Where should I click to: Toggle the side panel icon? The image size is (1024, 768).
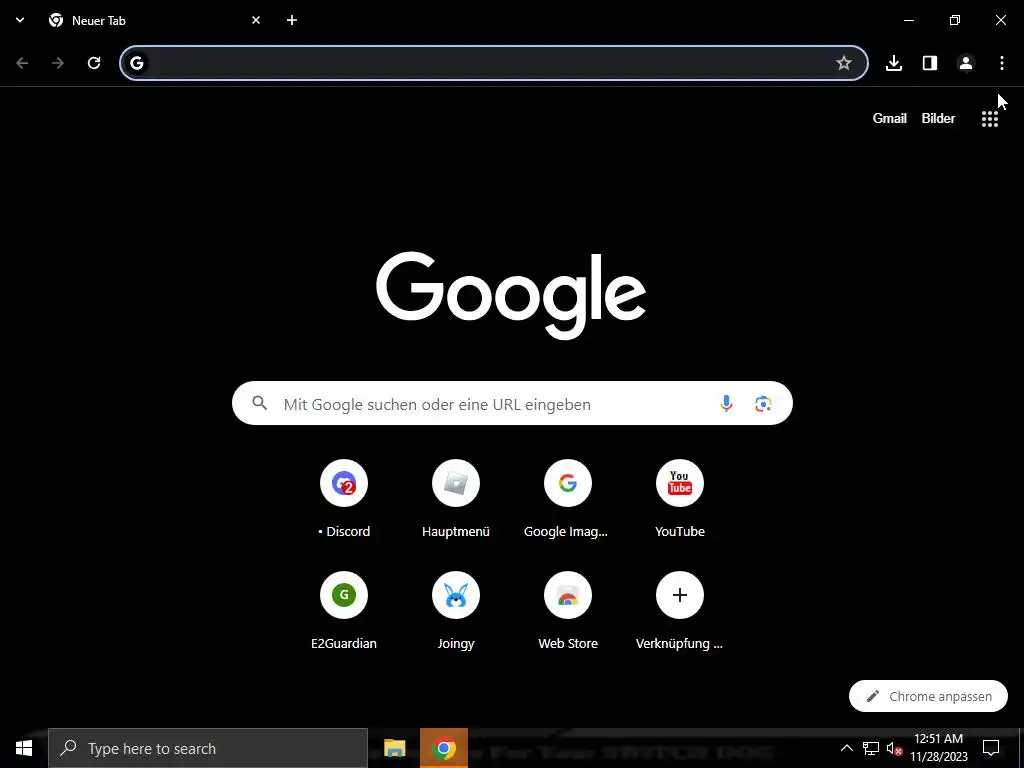pyautogui.click(x=930, y=63)
